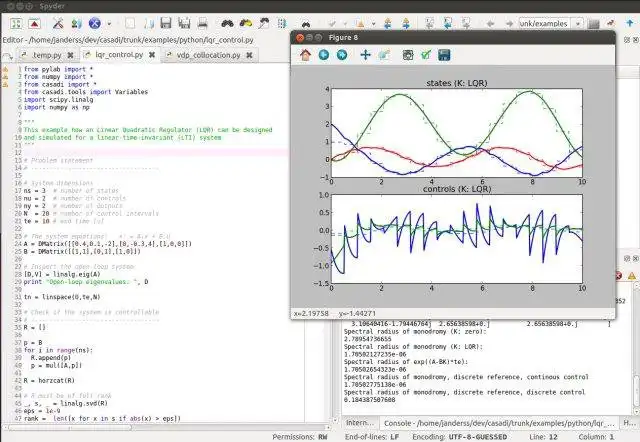Viewport: 640px width, 442px height.
Task: Expand dropdown arrow beside Python path icon
Action: tap(109, 22)
